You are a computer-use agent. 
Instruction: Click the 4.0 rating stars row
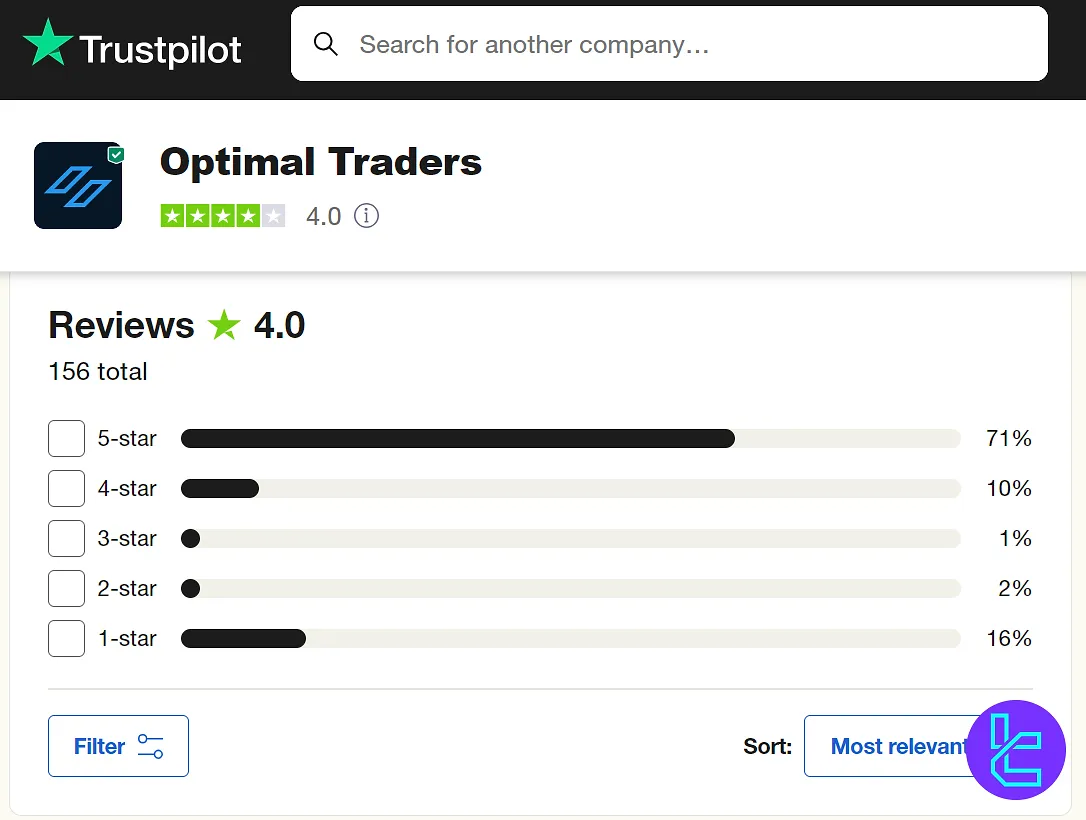point(223,215)
